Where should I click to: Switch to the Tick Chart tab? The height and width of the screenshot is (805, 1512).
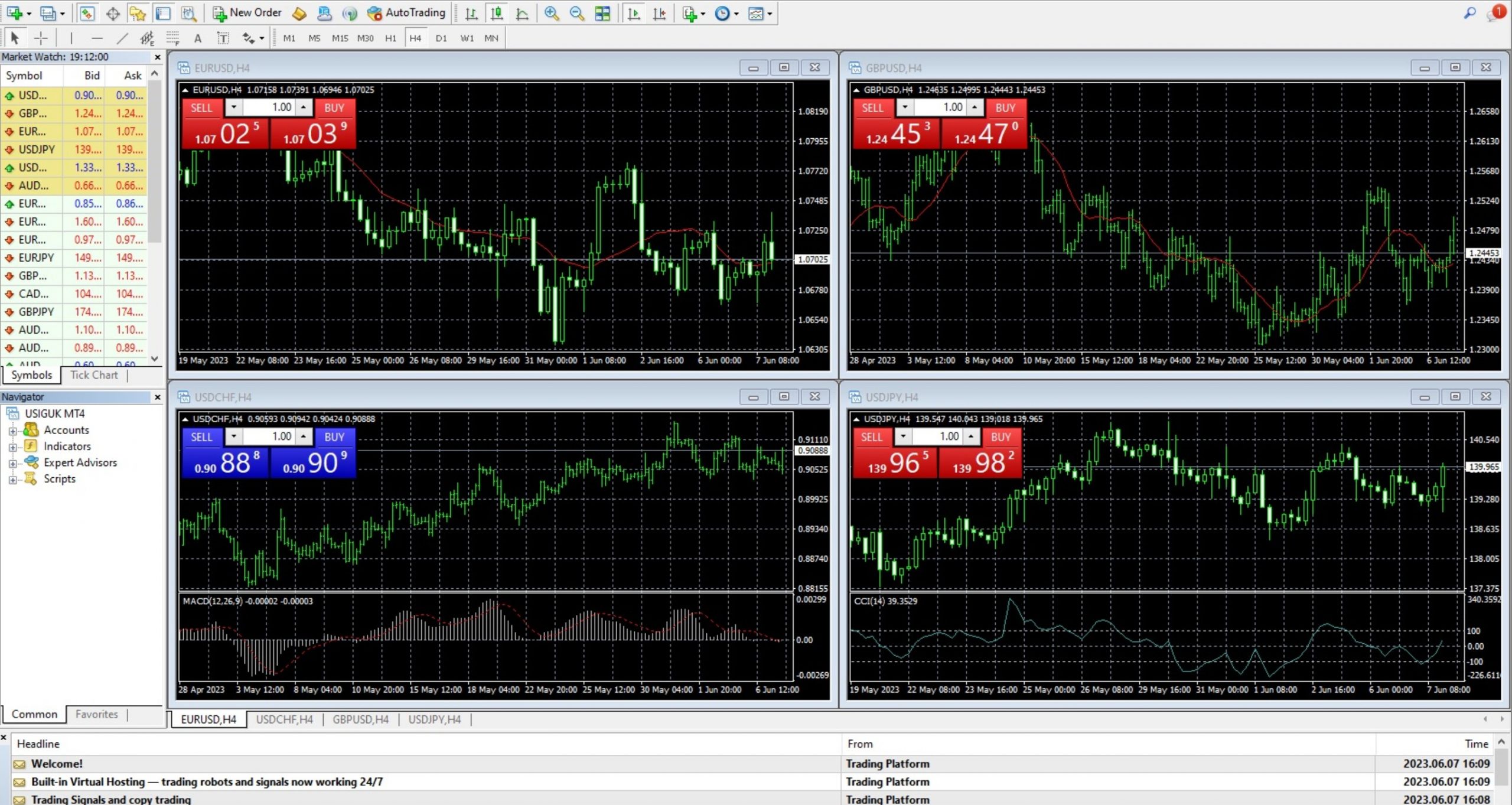pyautogui.click(x=94, y=375)
